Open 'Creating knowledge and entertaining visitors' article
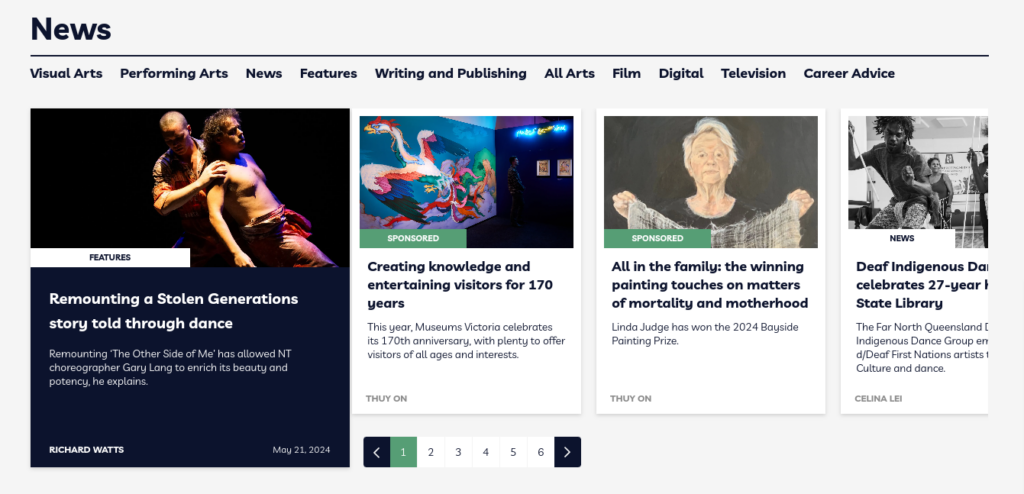 pyautogui.click(x=460, y=285)
